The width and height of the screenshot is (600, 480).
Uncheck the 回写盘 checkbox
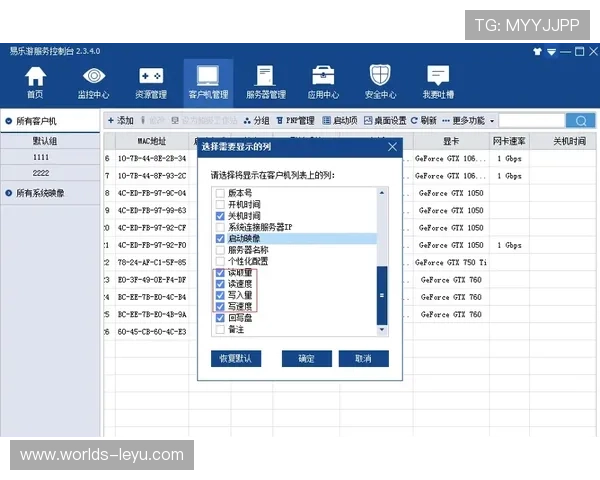pos(220,318)
